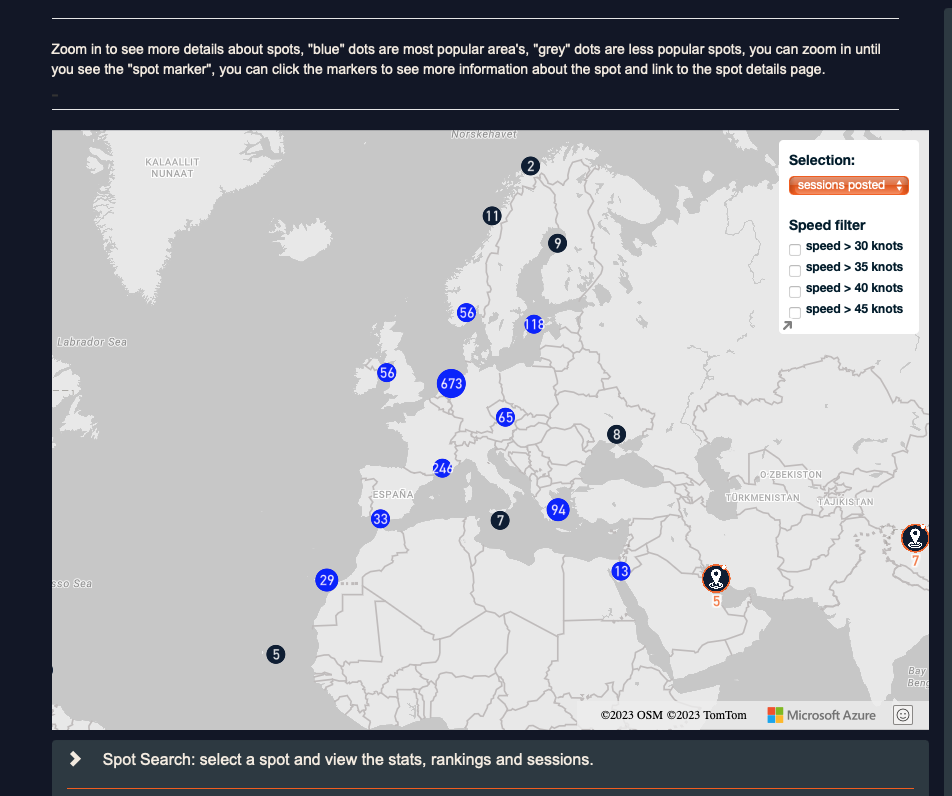Screen dimensions: 952x796
Task: Enable the speed > 35 knots filter
Action: click(795, 270)
